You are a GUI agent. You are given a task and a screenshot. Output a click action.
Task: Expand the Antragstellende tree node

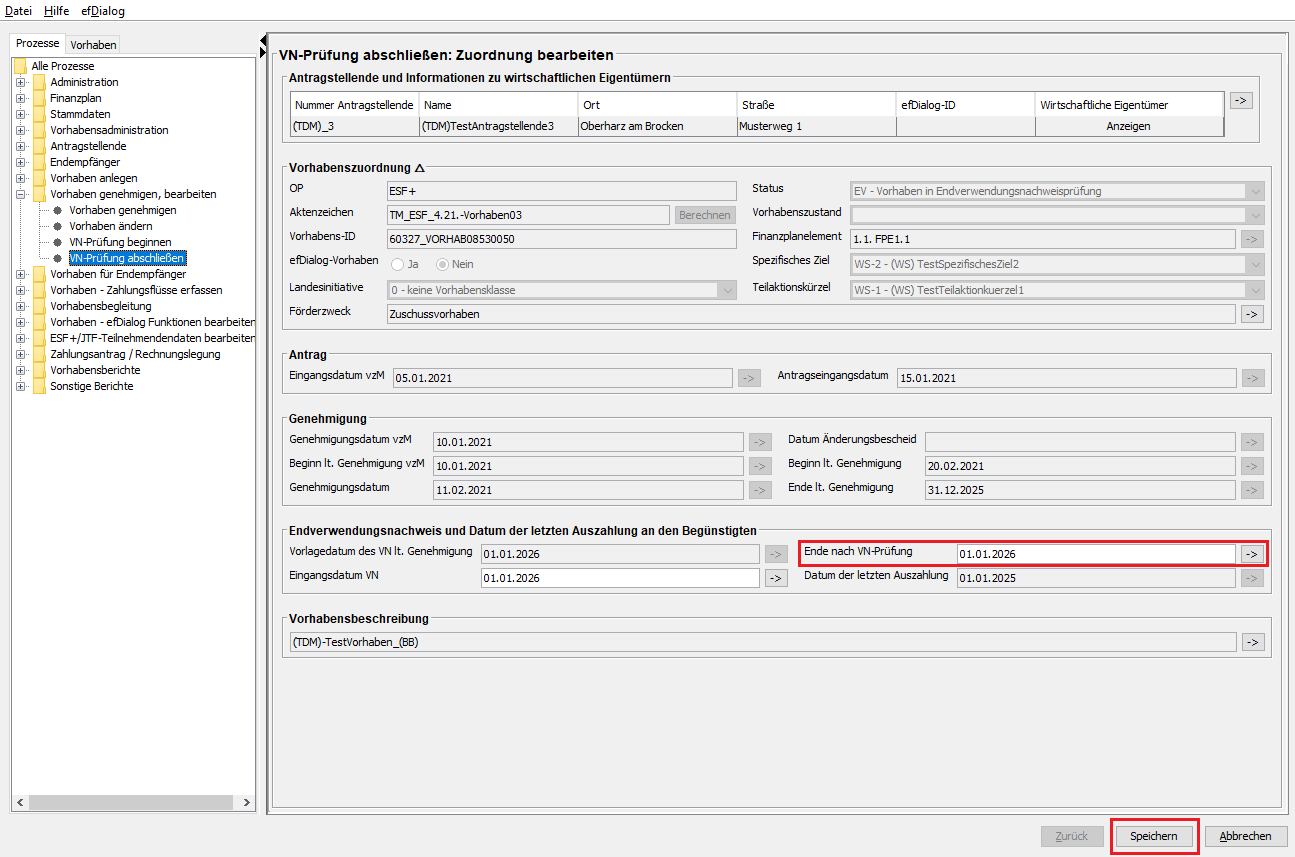point(20,146)
